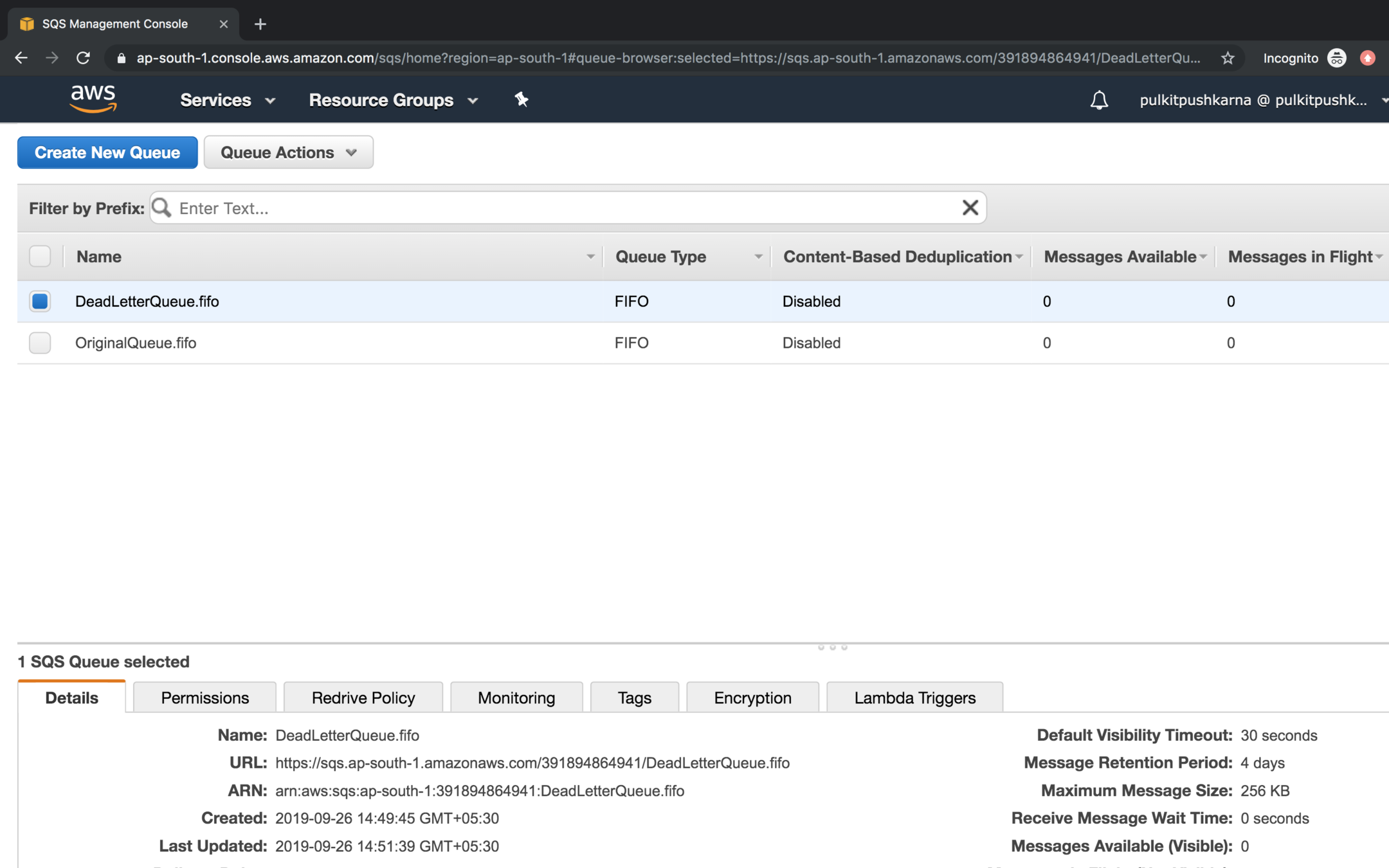Clear the prefix filter with X icon
Image resolution: width=1389 pixels, height=868 pixels.
(x=970, y=208)
